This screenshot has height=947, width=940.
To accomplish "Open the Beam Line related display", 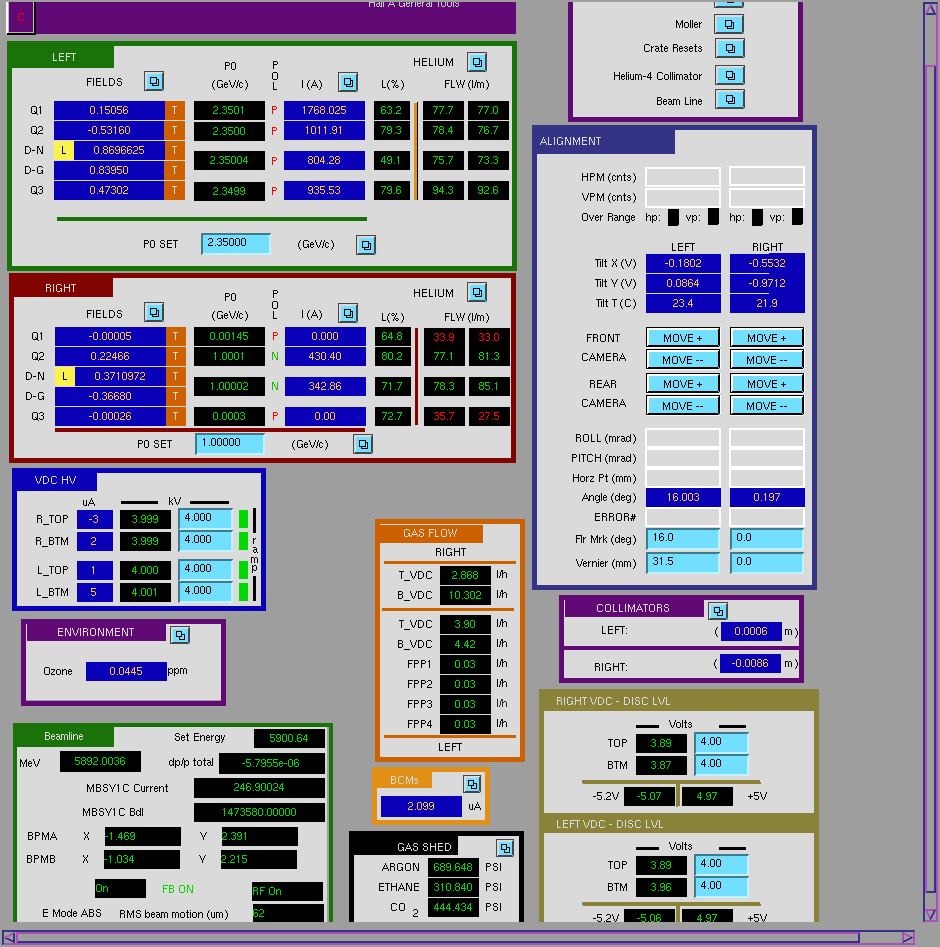I will tap(730, 100).
